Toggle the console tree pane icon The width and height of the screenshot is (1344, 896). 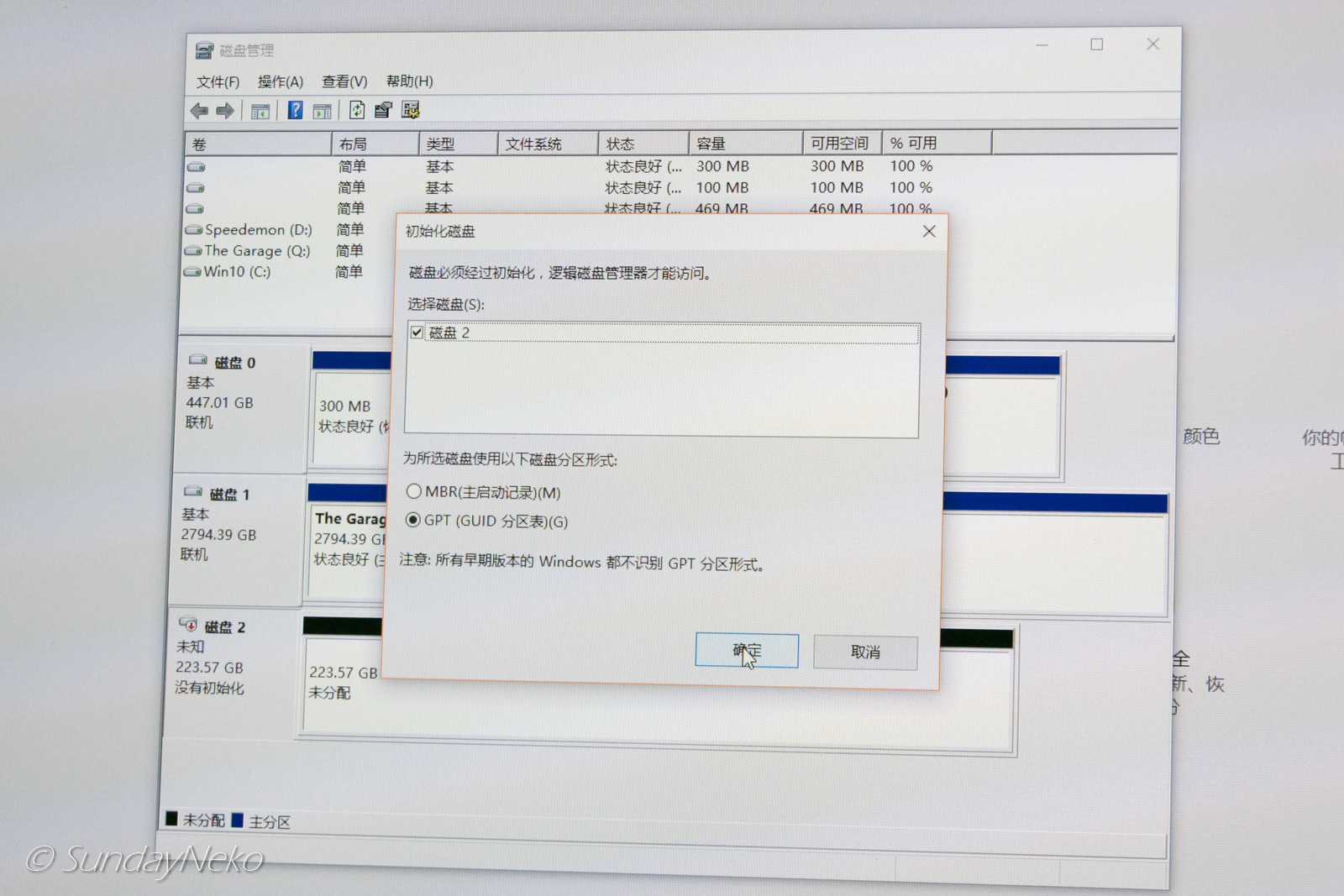(260, 111)
